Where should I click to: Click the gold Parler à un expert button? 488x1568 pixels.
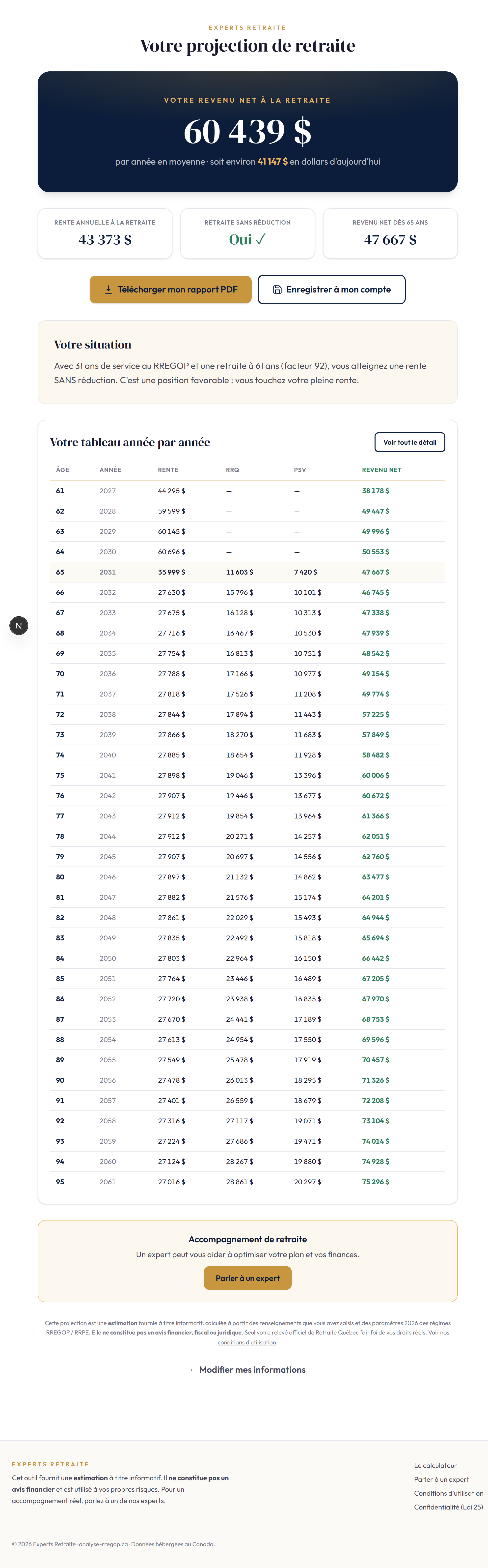pyautogui.click(x=248, y=1278)
